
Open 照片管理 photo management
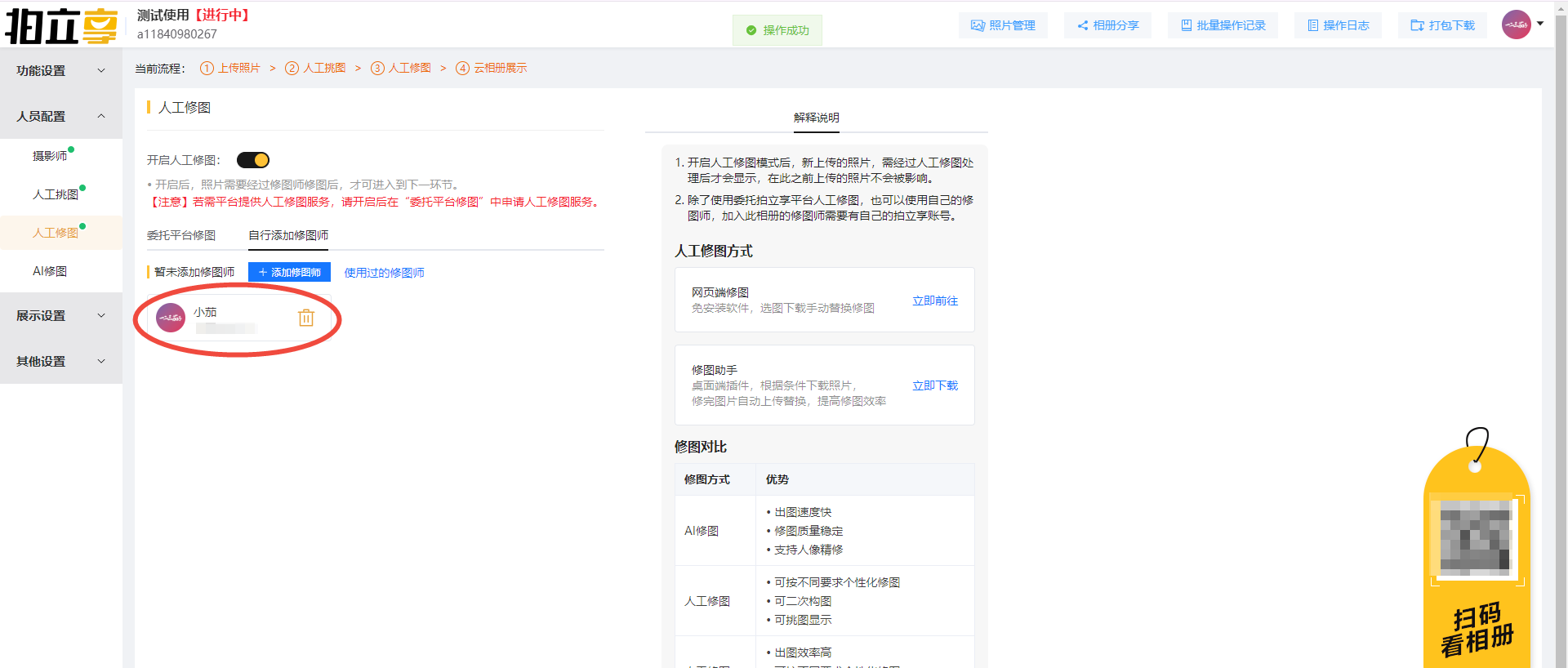tap(1003, 25)
